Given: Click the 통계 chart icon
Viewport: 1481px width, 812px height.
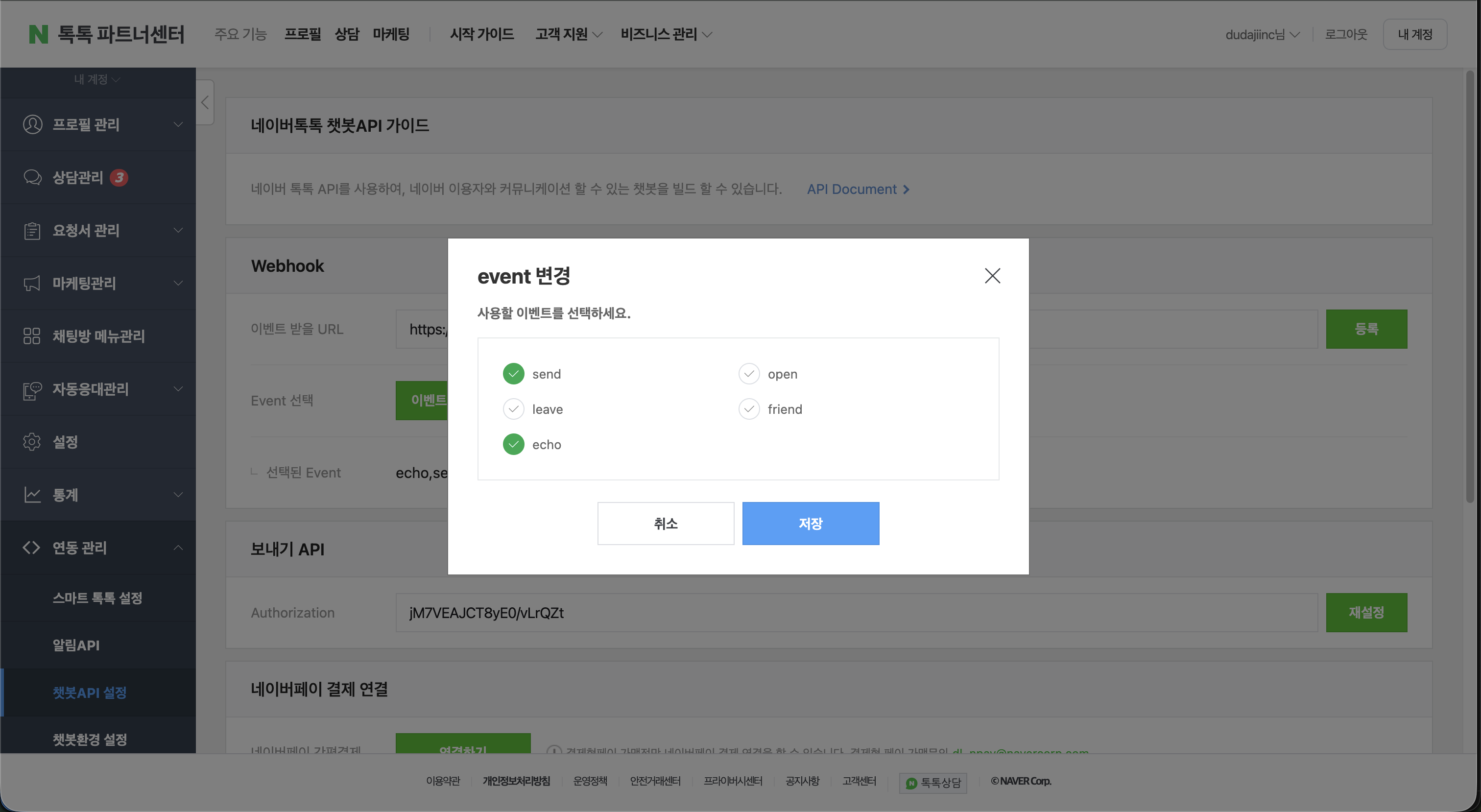Looking at the screenshot, I should (x=32, y=495).
